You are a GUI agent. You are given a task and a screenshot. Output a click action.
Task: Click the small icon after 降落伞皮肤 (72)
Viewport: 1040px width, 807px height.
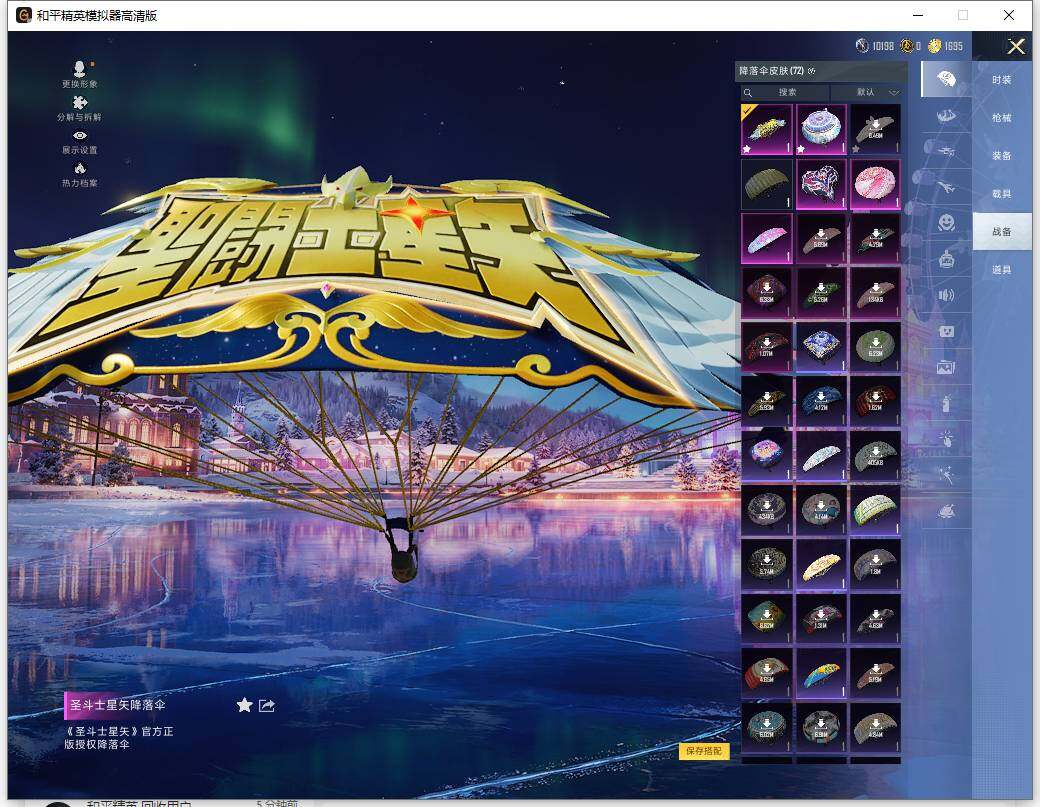pyautogui.click(x=812, y=71)
